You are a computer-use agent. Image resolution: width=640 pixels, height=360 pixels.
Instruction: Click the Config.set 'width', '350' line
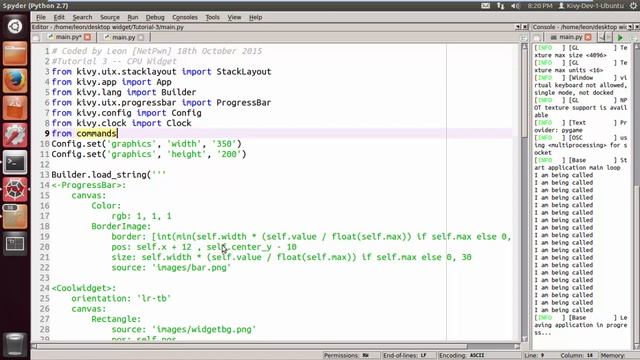click(x=147, y=144)
